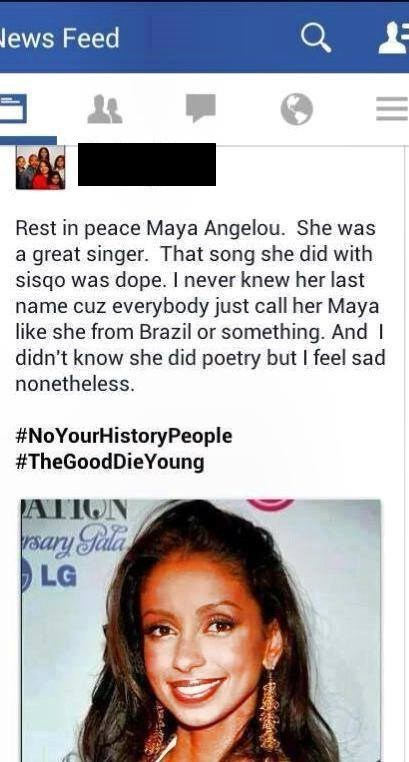
Task: Tap the woman's dangling earring in photo
Action: point(270,710)
